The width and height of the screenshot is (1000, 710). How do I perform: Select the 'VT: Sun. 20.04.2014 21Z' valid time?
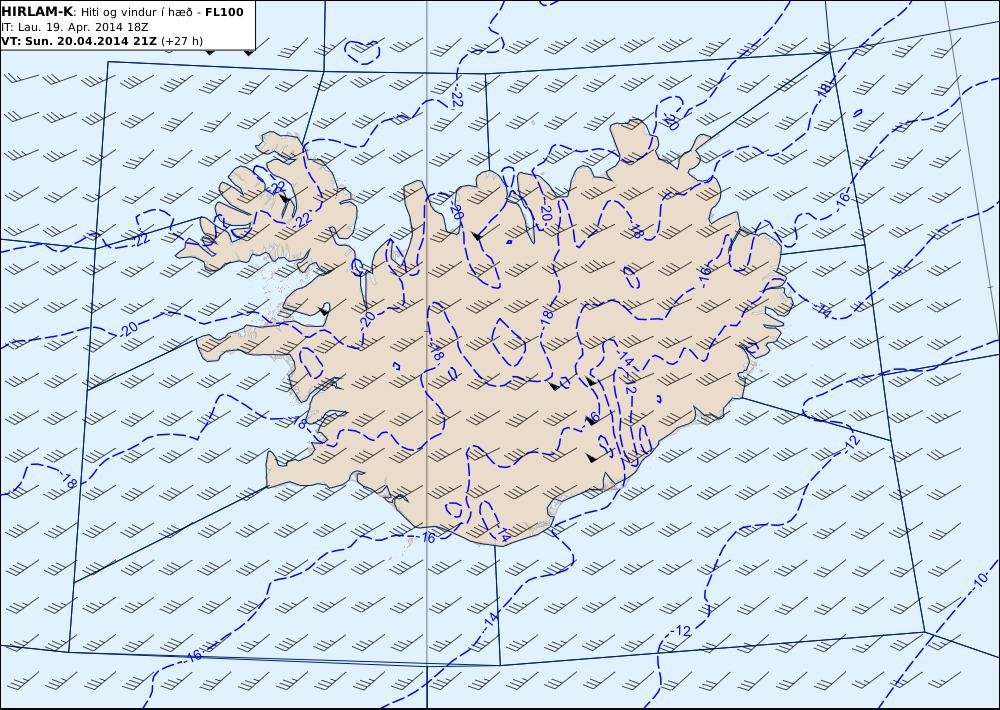(x=79, y=41)
